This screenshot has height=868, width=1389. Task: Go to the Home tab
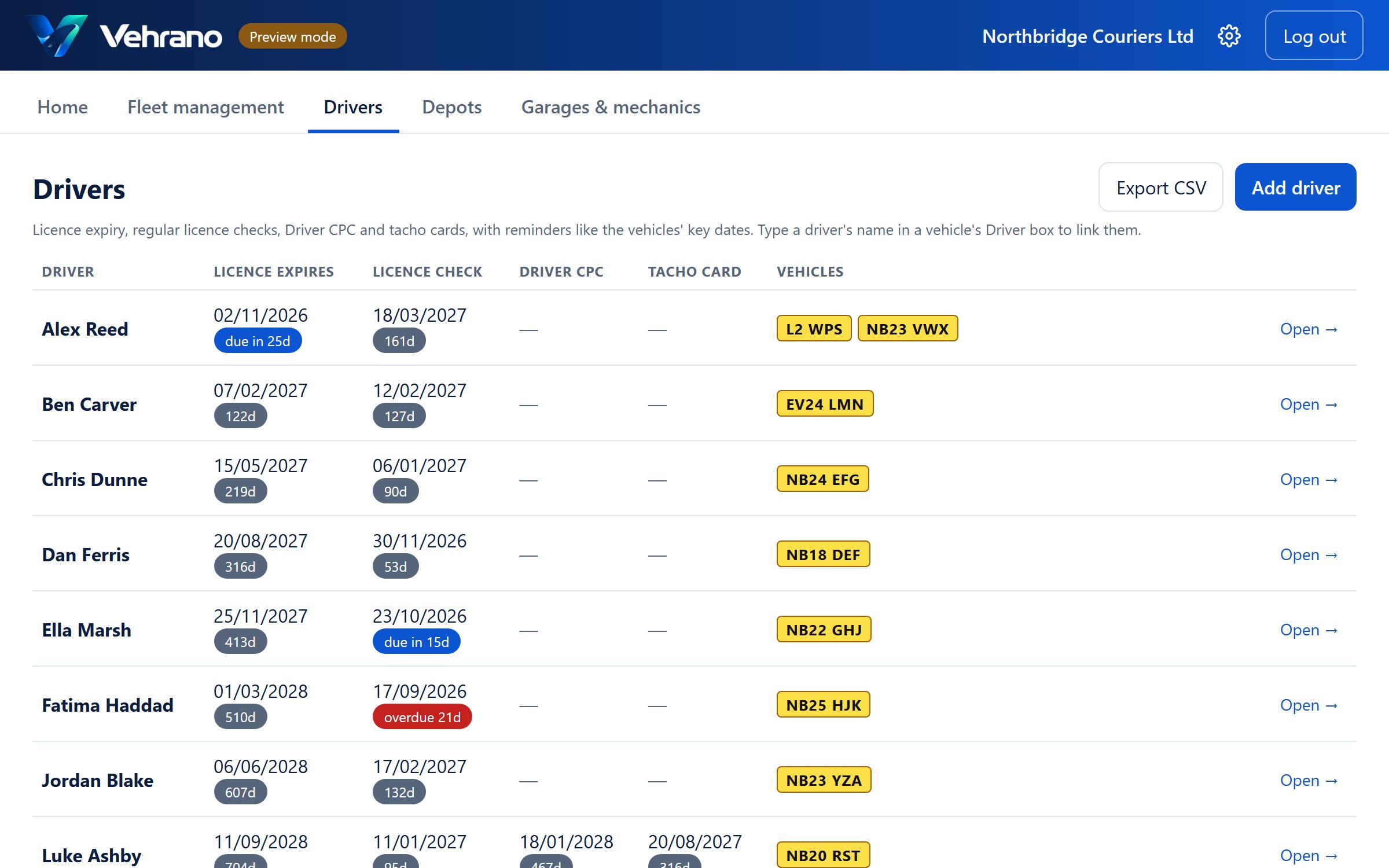(63, 107)
